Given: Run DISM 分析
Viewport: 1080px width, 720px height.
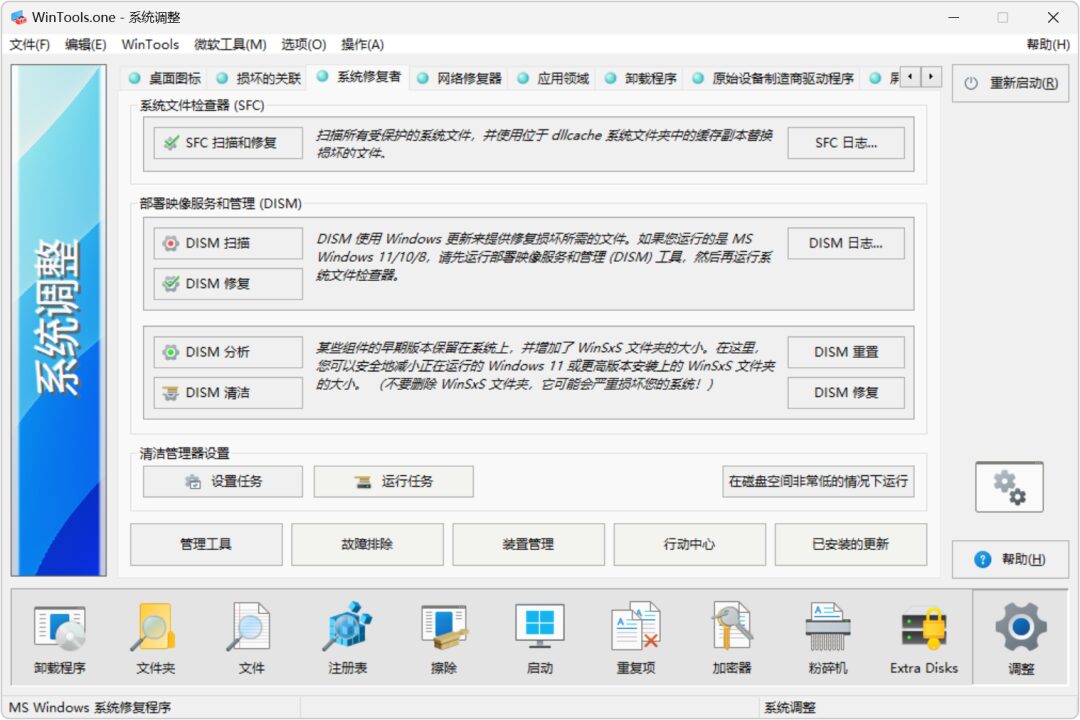Looking at the screenshot, I should (x=228, y=352).
